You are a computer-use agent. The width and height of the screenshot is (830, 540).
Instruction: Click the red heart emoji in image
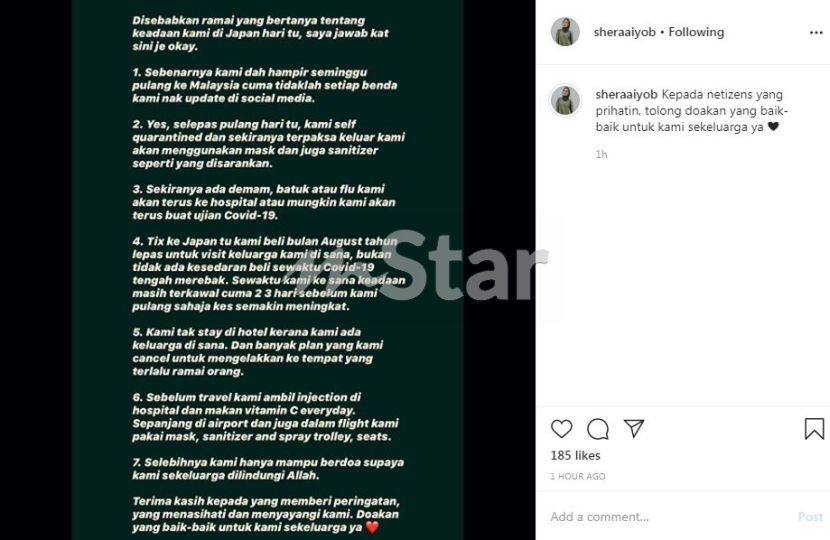click(x=372, y=527)
